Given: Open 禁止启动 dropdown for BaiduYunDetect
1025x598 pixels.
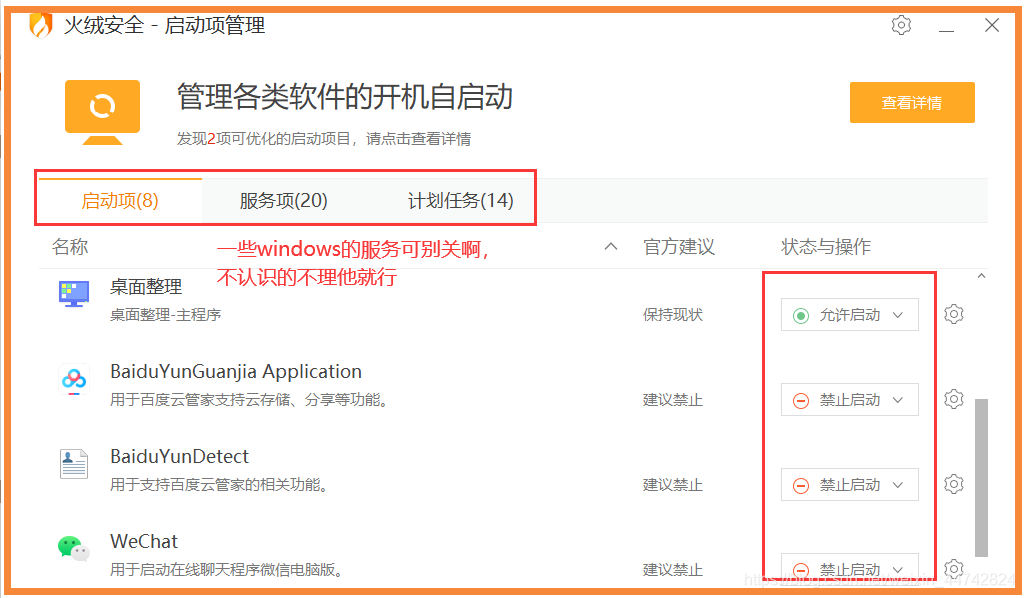Looking at the screenshot, I should tap(850, 485).
